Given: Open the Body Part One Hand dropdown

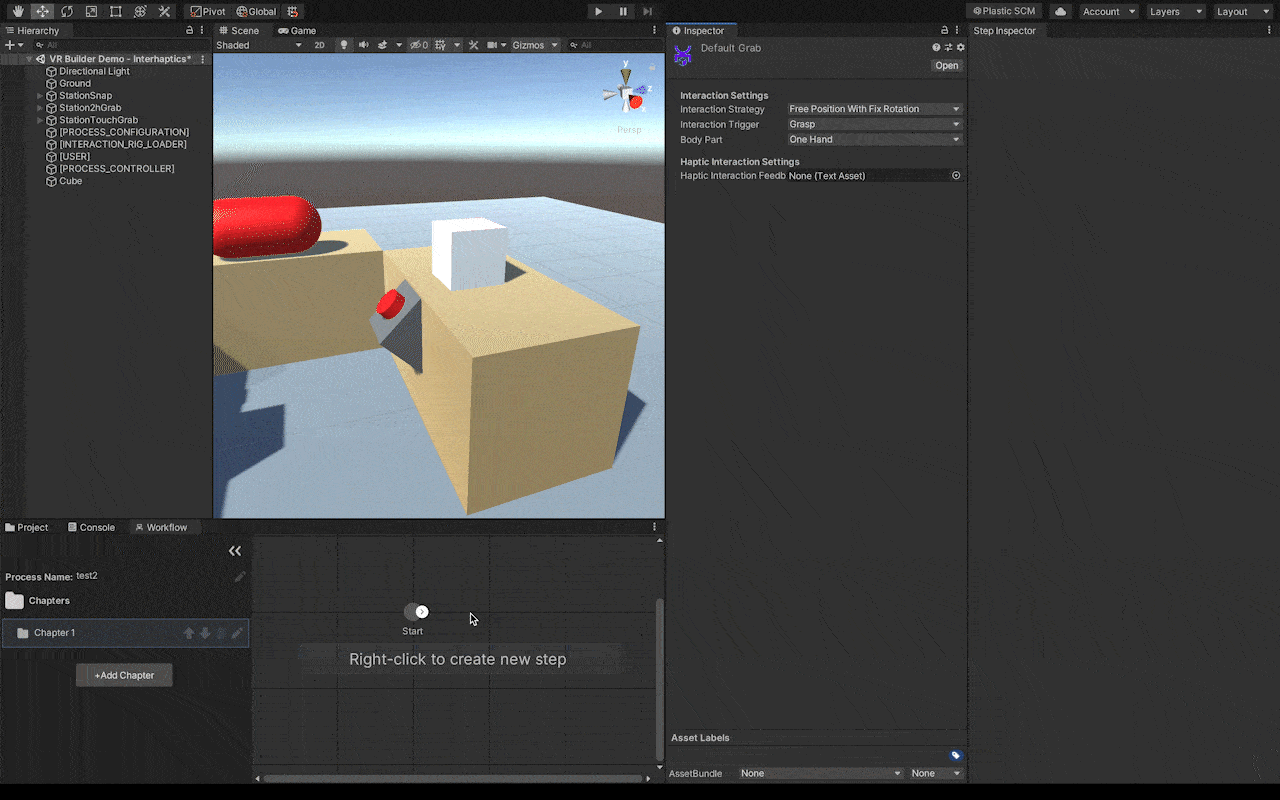Looking at the screenshot, I should pos(874,139).
